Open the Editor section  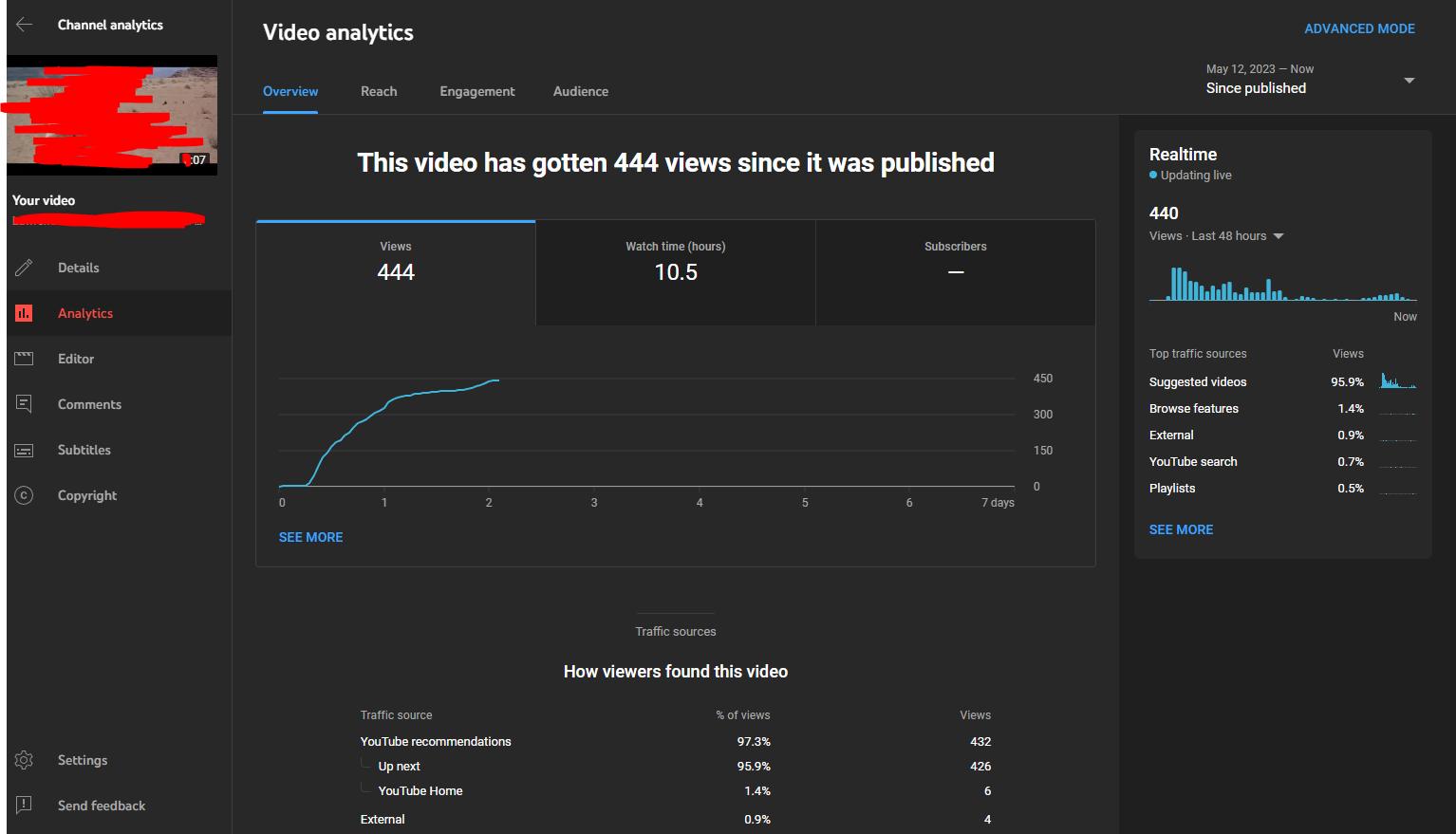pyautogui.click(x=120, y=359)
